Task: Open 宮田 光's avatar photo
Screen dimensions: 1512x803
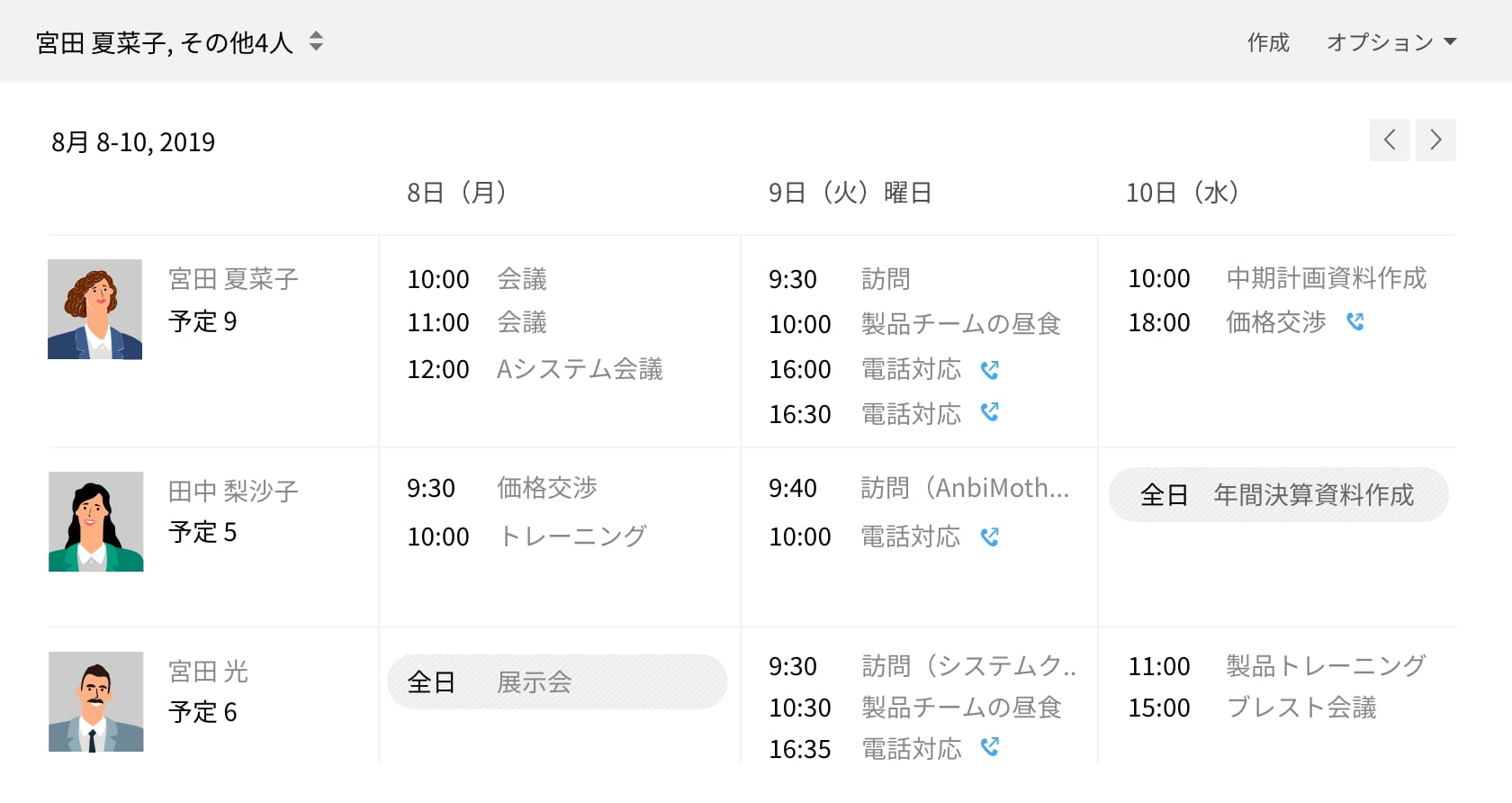Action: 95,701
